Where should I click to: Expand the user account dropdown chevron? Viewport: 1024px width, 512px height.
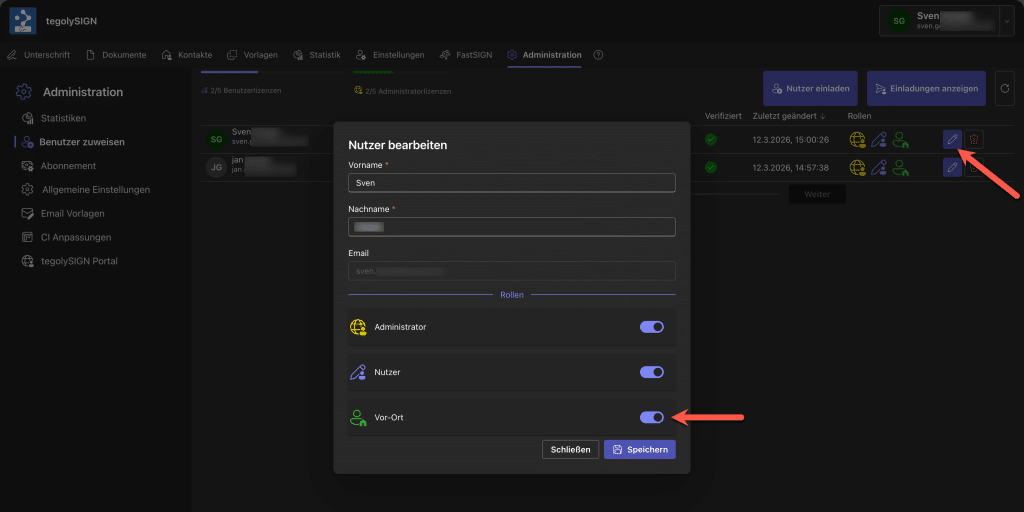[1005, 20]
